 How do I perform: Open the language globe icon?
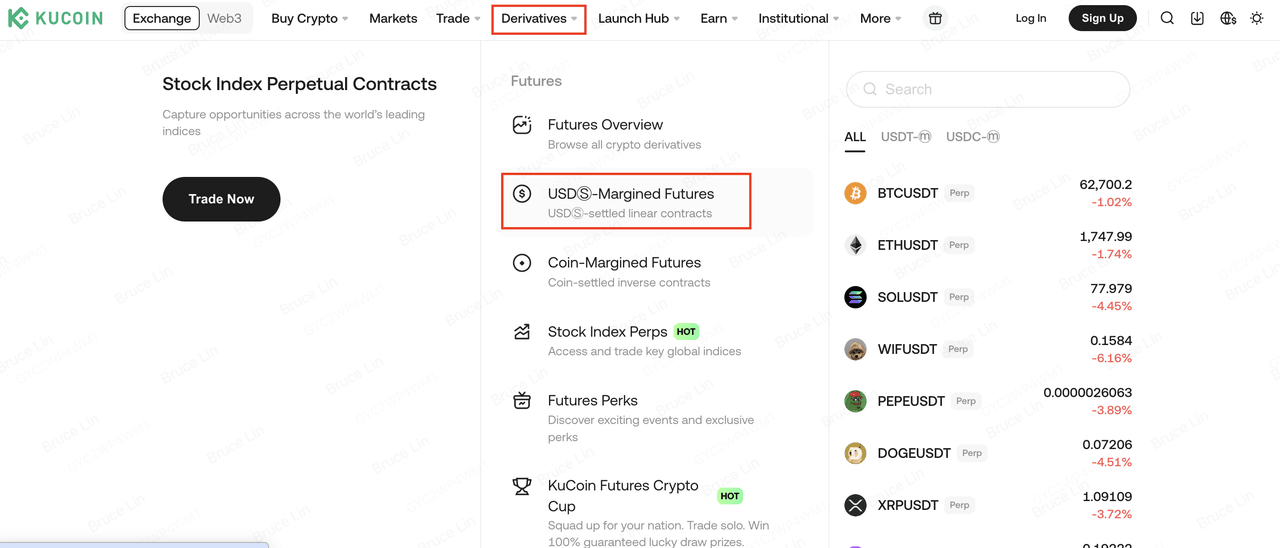click(x=1228, y=18)
